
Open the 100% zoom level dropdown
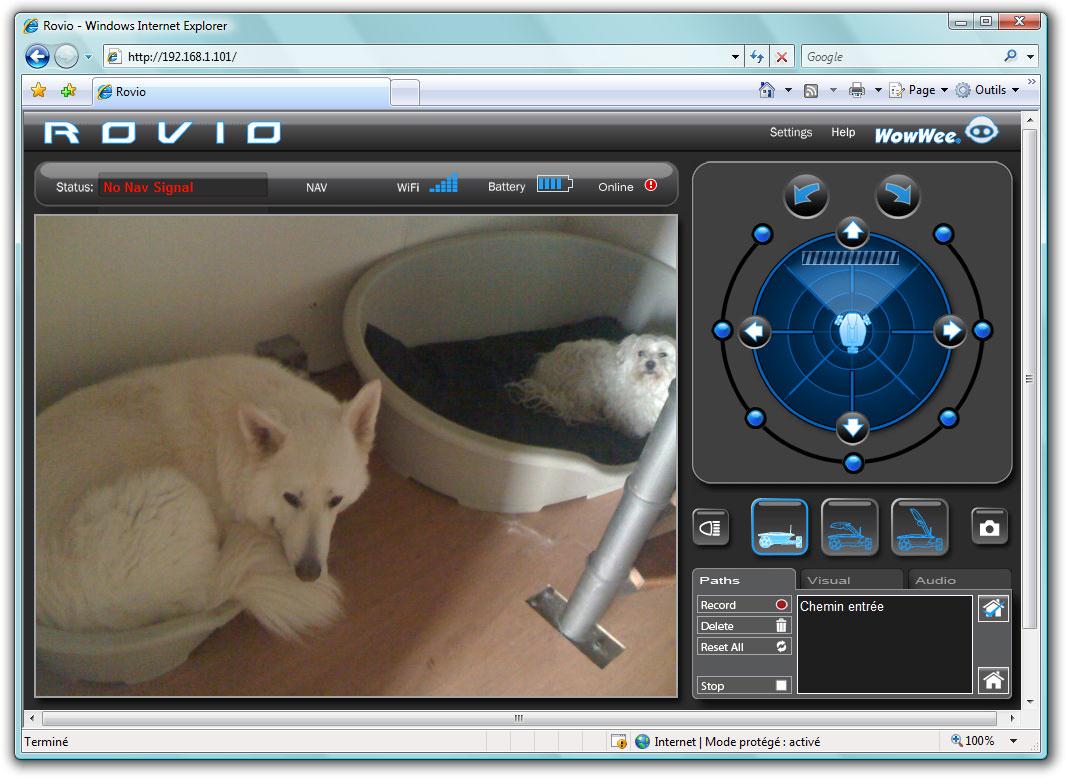(x=1013, y=741)
